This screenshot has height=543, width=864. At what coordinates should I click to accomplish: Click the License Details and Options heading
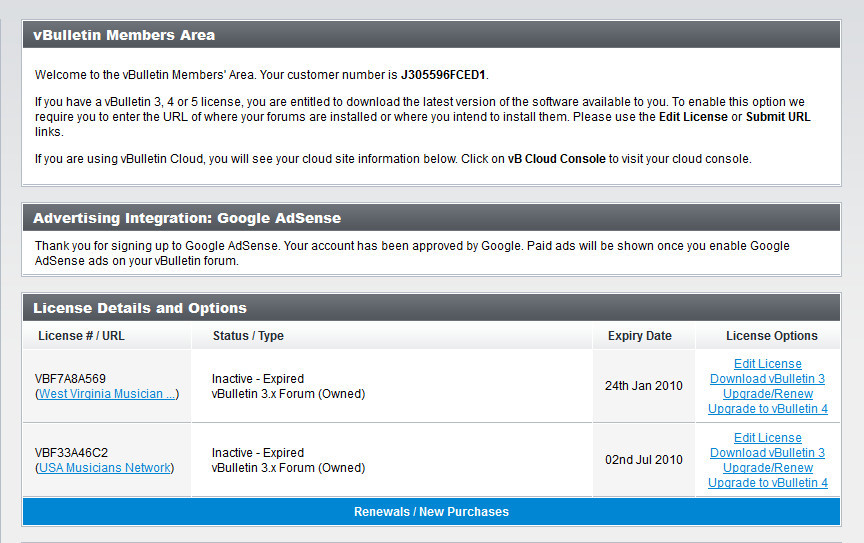139,308
